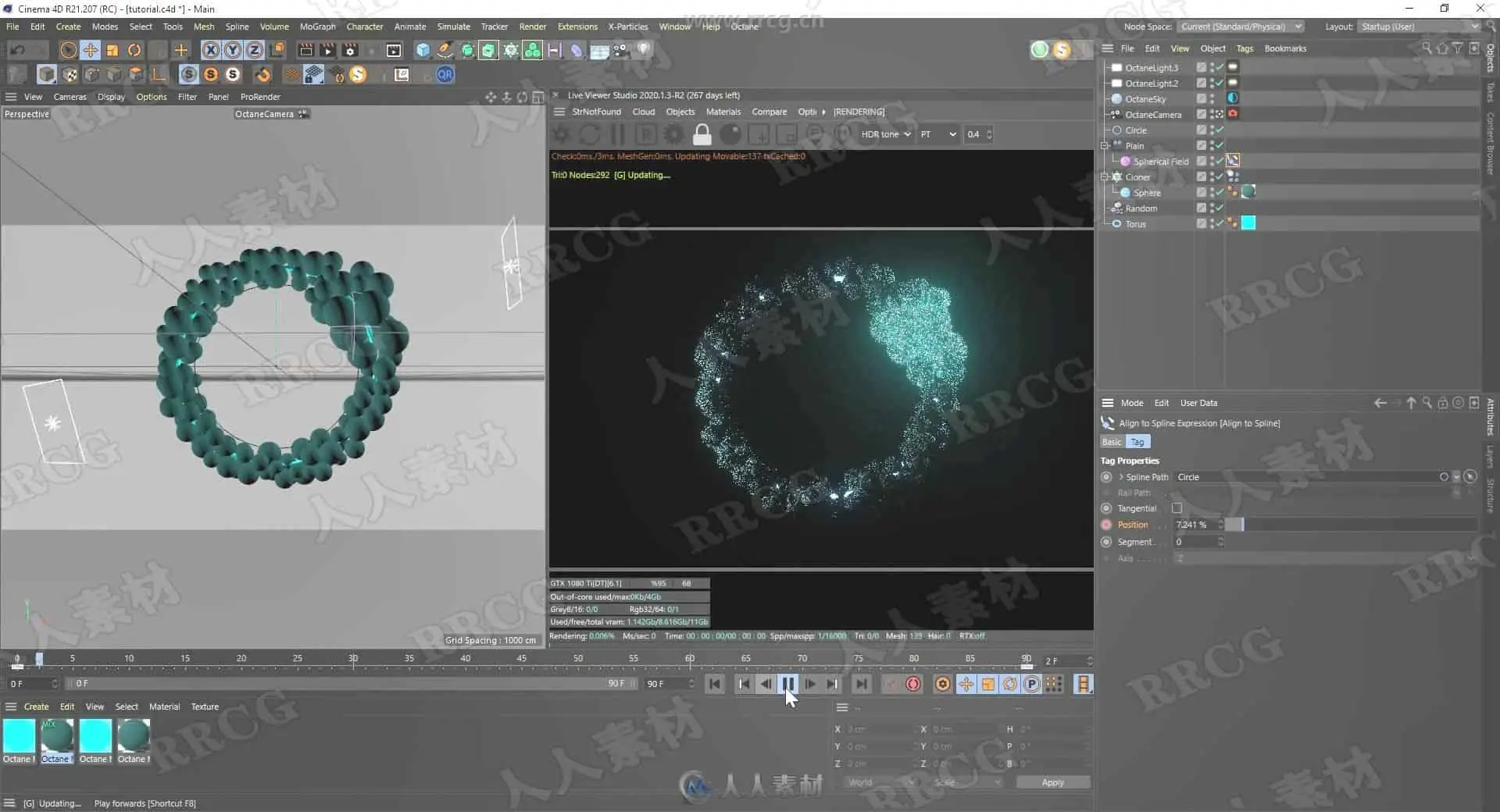Click the QR icon in toolbar
This screenshot has height=812, width=1500.
pyautogui.click(x=445, y=75)
